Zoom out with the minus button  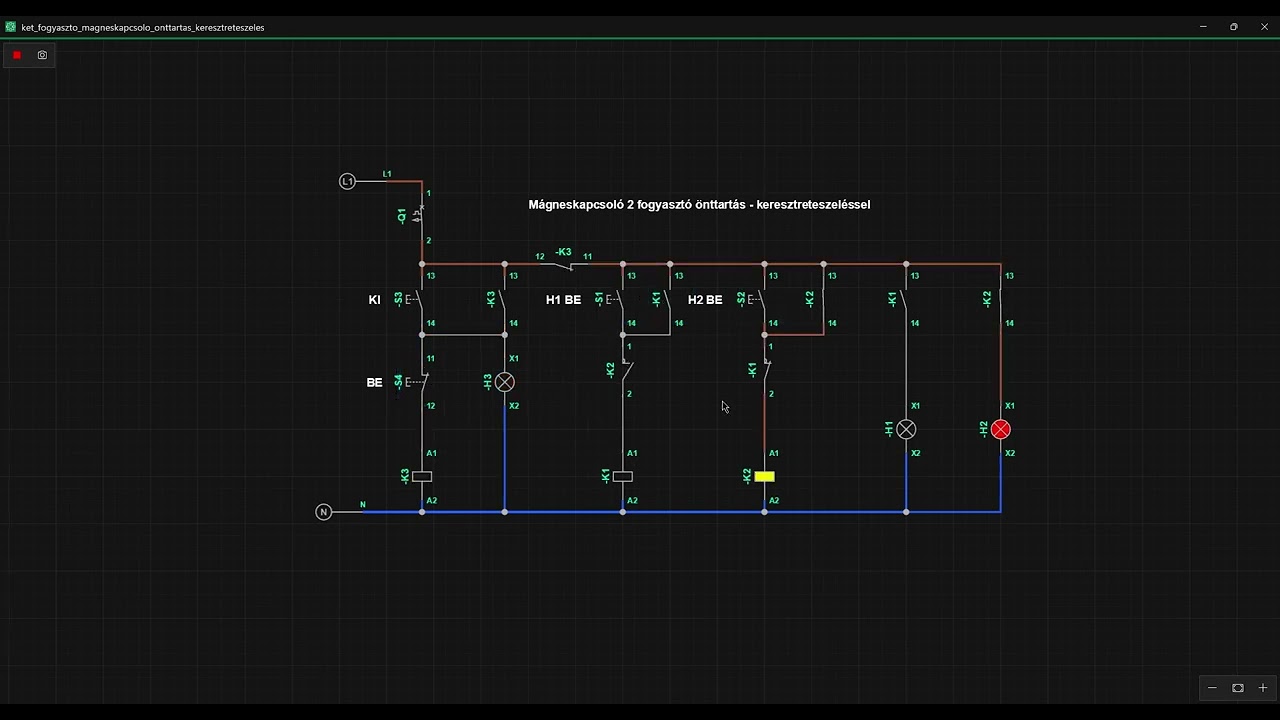click(x=1212, y=688)
